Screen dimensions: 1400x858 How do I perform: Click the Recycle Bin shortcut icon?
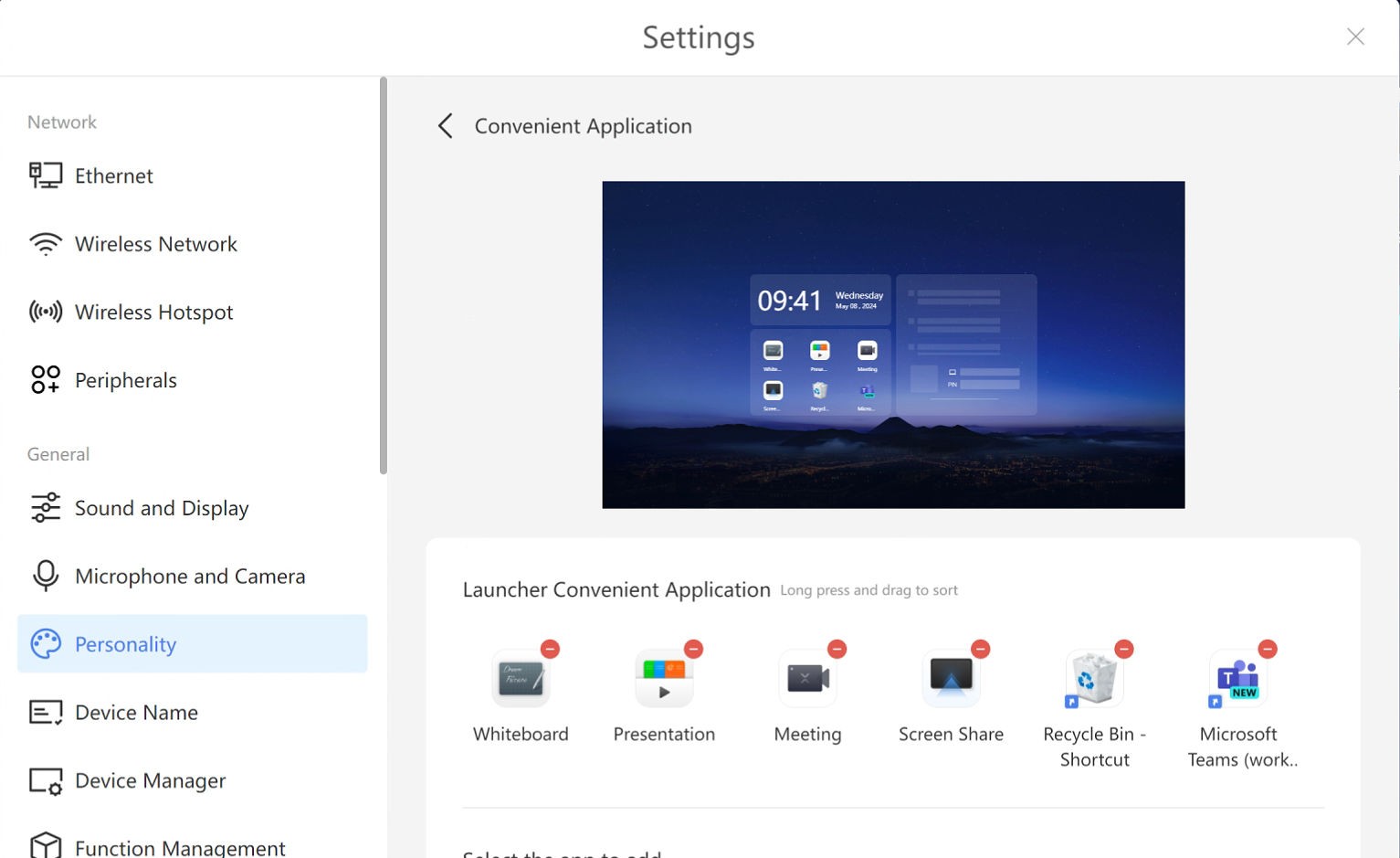tap(1094, 679)
